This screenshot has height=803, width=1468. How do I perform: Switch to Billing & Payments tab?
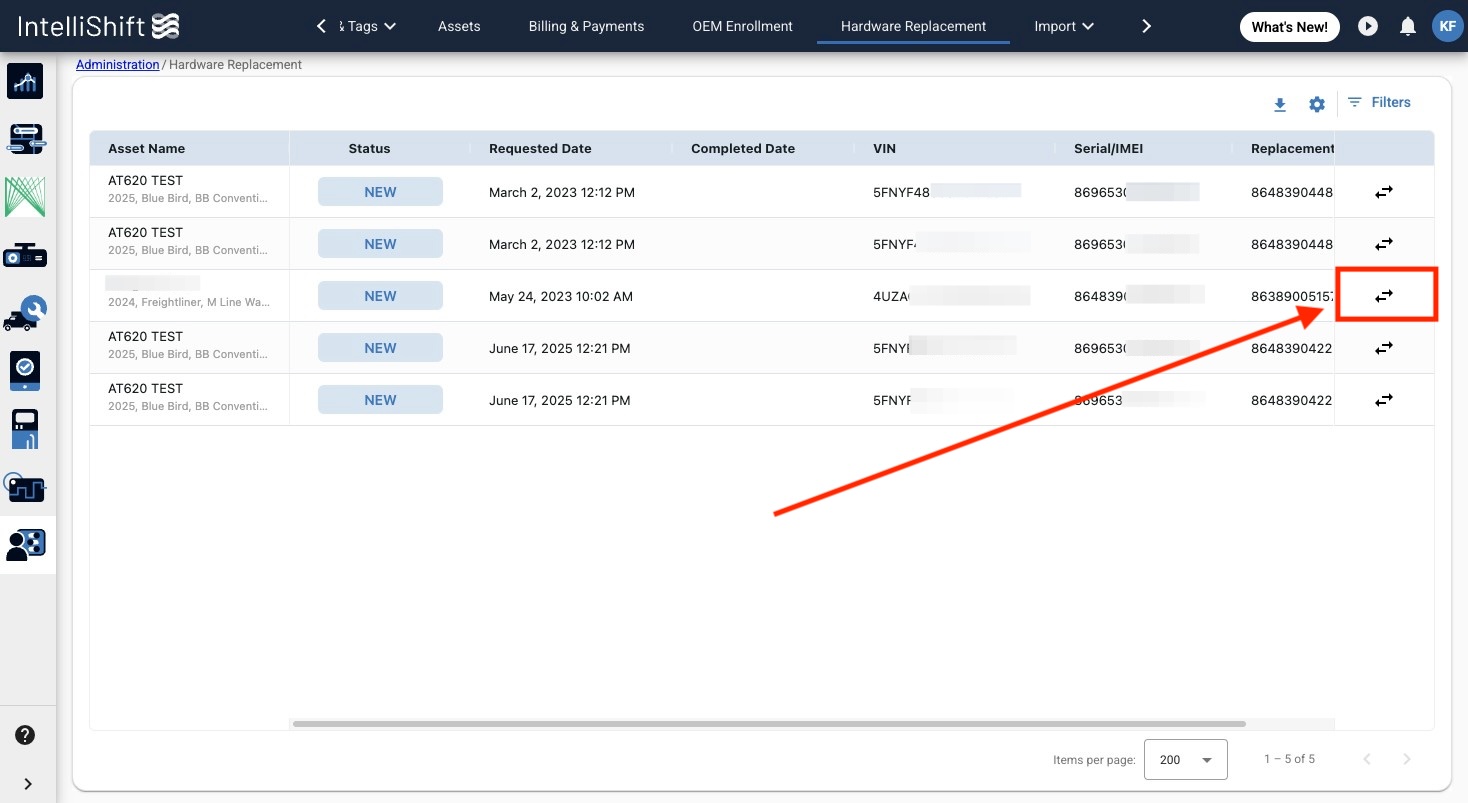click(x=586, y=26)
